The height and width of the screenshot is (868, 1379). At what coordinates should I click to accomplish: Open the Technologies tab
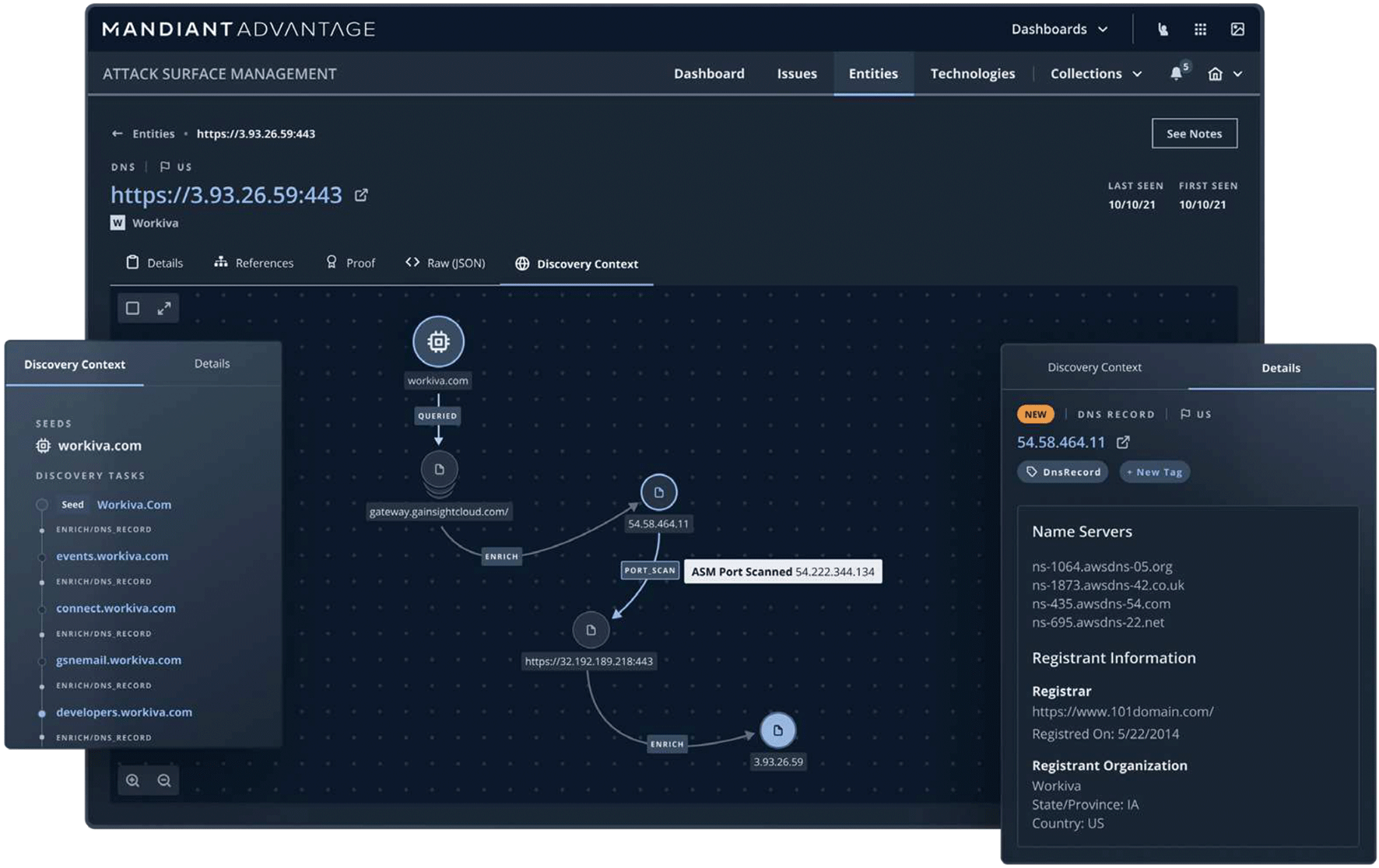point(973,74)
